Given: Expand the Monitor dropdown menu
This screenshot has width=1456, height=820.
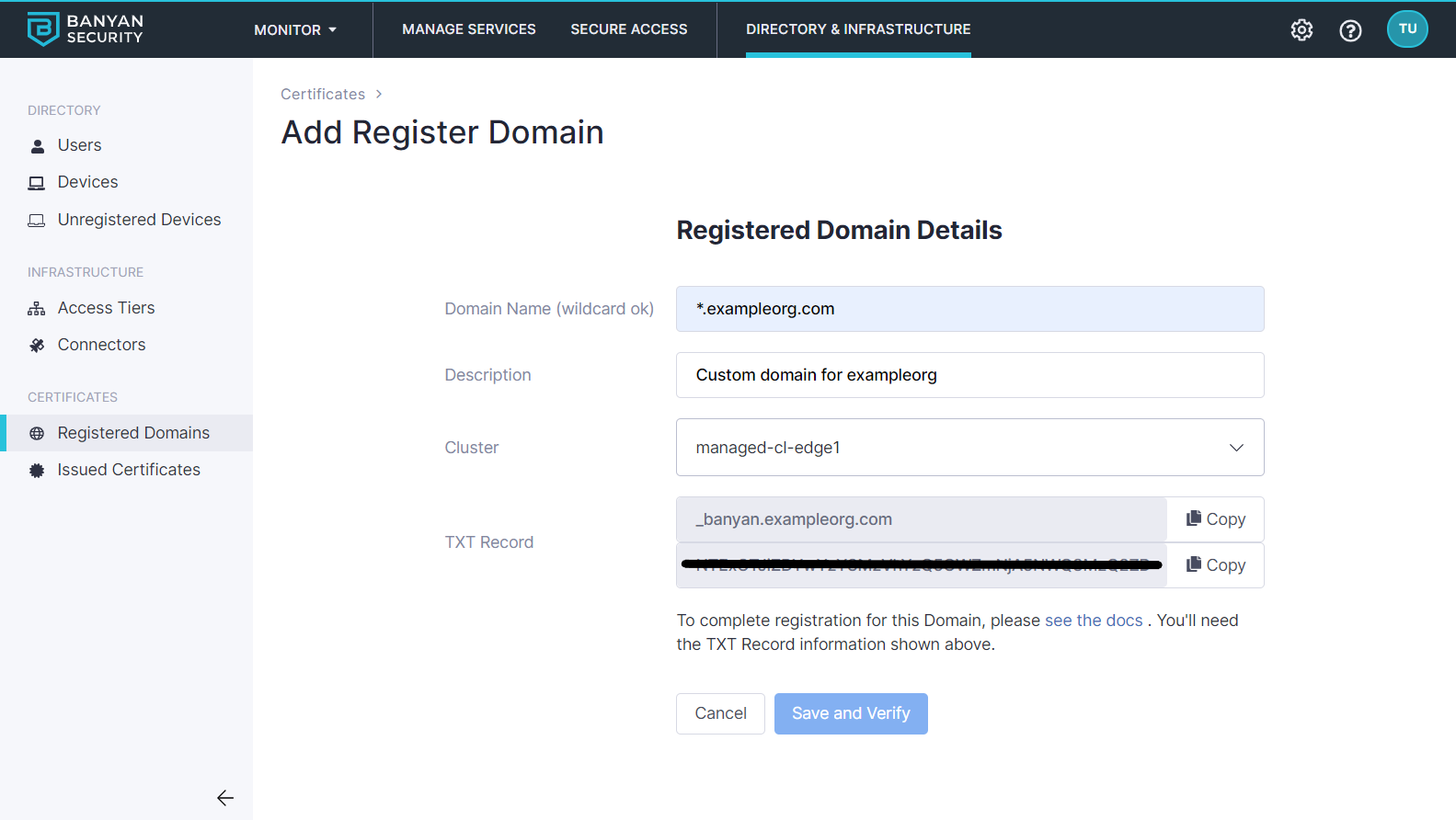Looking at the screenshot, I should [295, 29].
